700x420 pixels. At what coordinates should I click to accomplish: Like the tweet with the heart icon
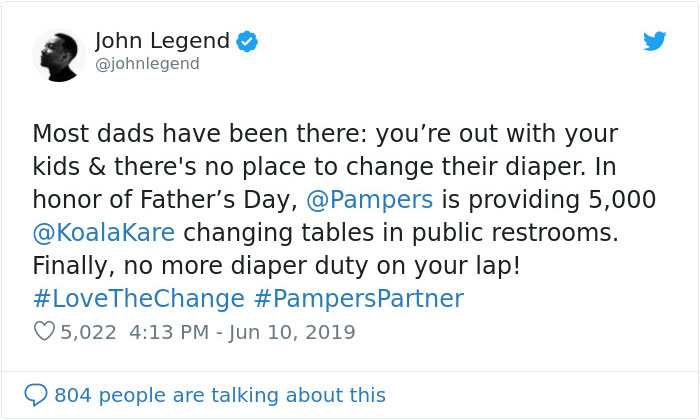43,331
